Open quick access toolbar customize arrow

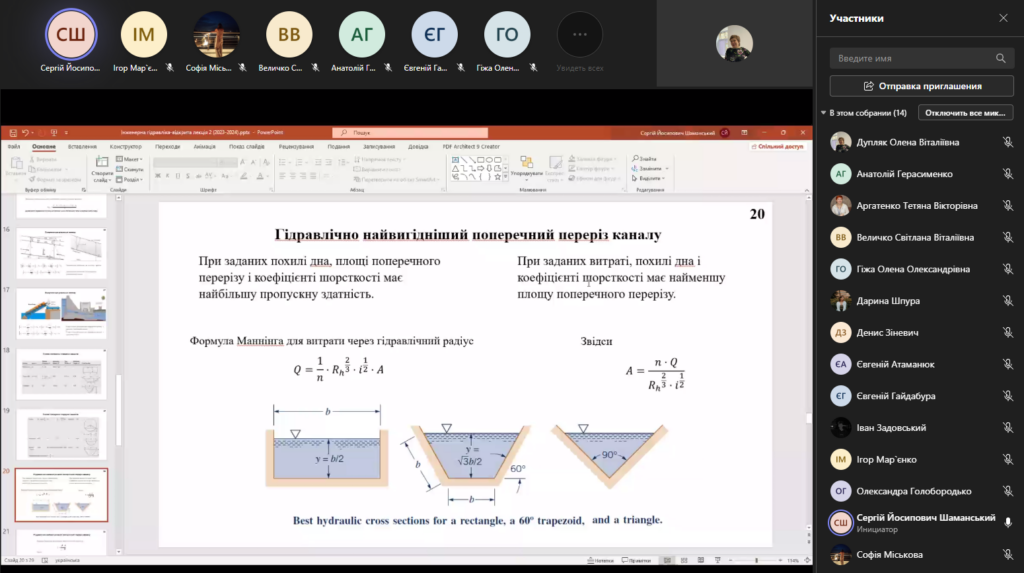tap(66, 133)
